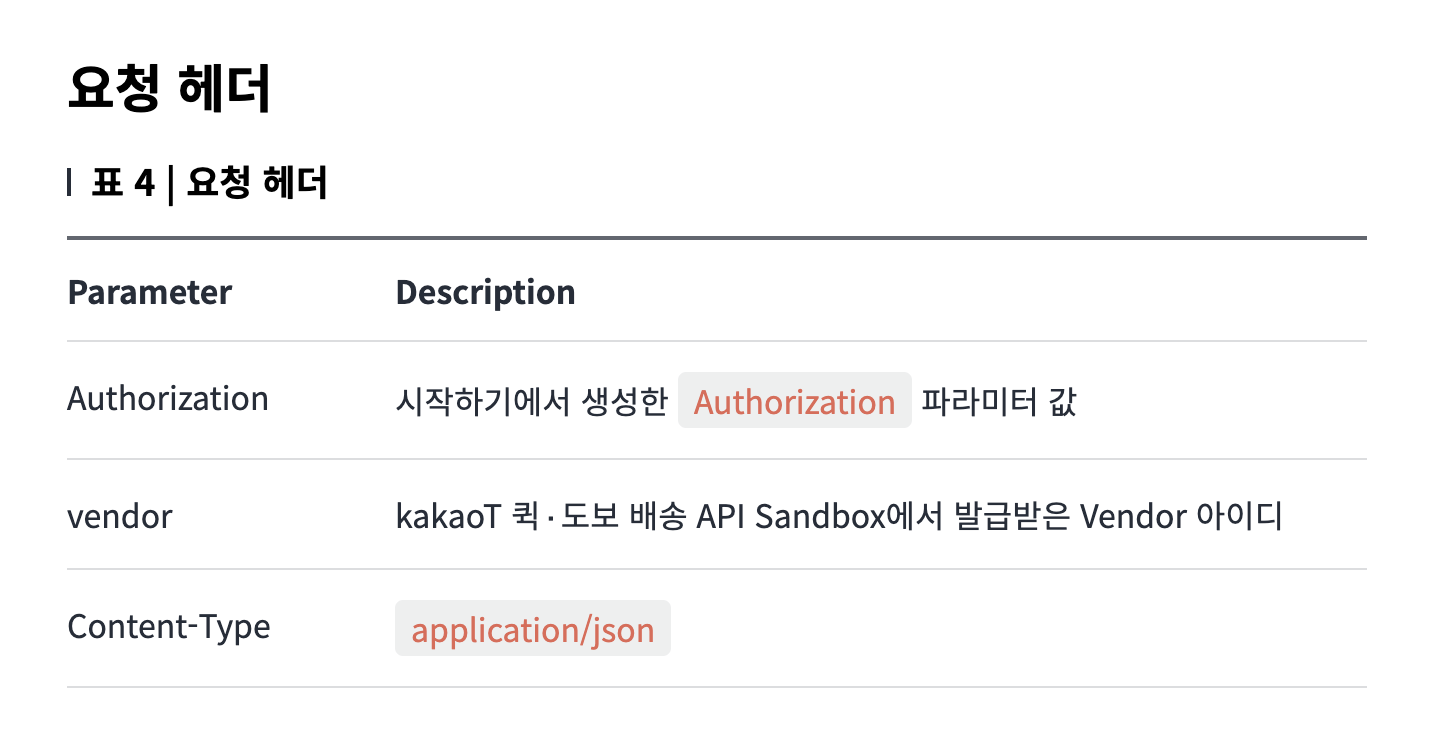Click the thick divider line above table header
The width and height of the screenshot is (1446, 752).
(x=716, y=238)
